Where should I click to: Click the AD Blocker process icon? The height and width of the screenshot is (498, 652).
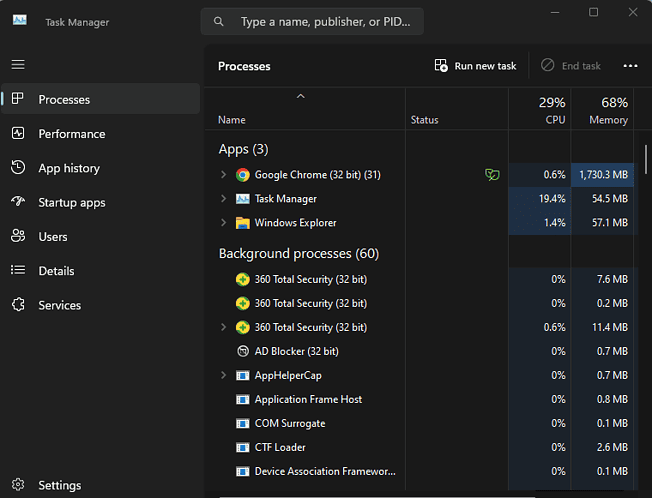(x=242, y=351)
